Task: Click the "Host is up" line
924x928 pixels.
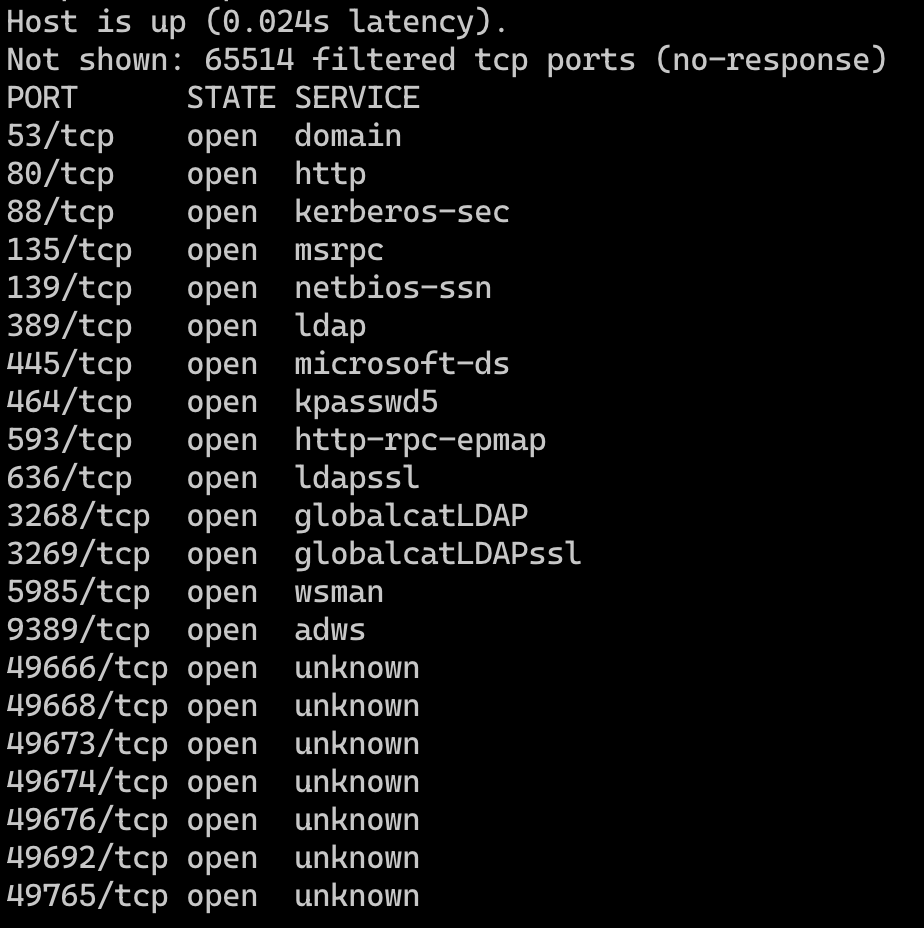Action: tap(257, 22)
